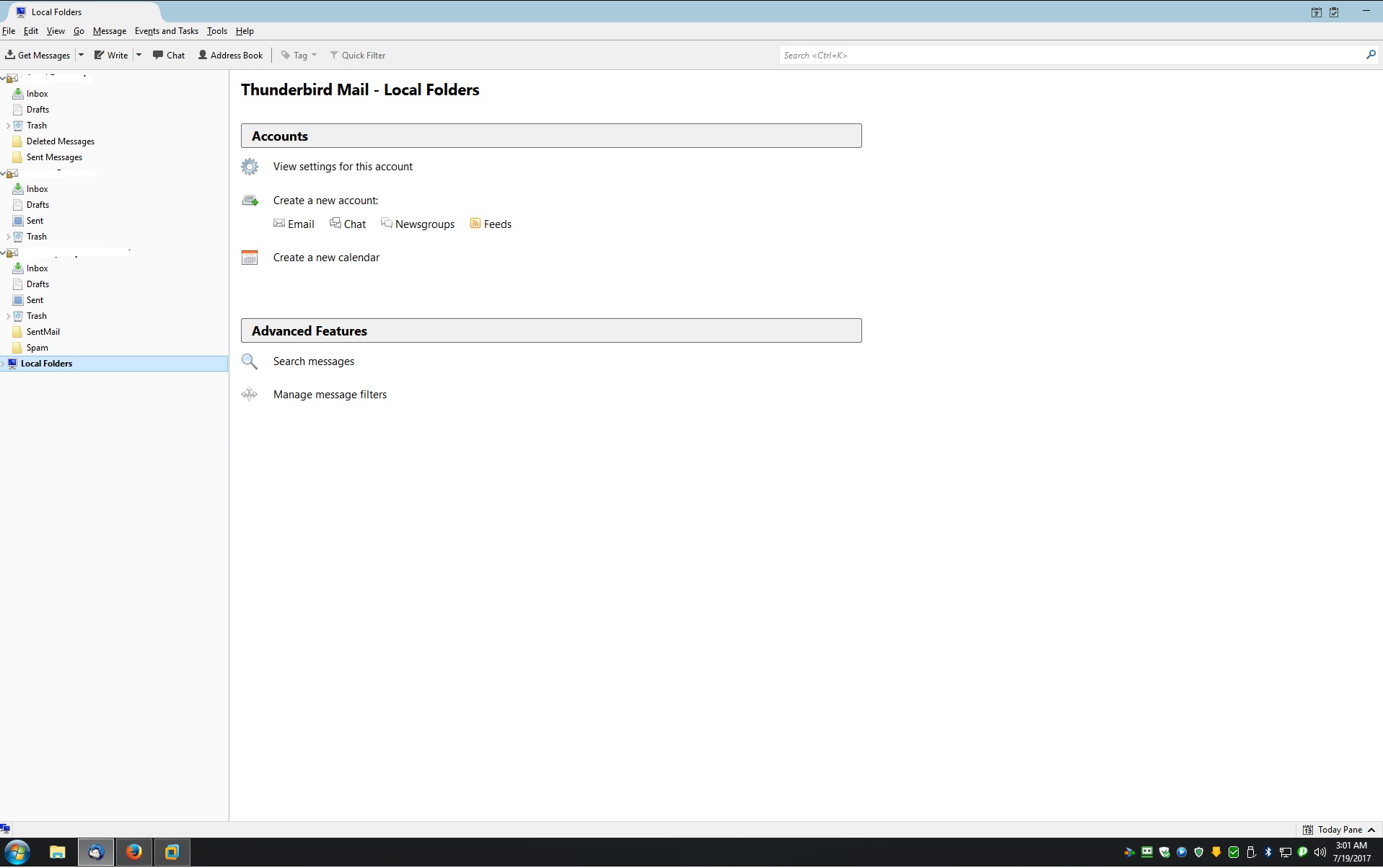Toggle the Quick Filter bar
The image size is (1383, 868).
(x=358, y=55)
